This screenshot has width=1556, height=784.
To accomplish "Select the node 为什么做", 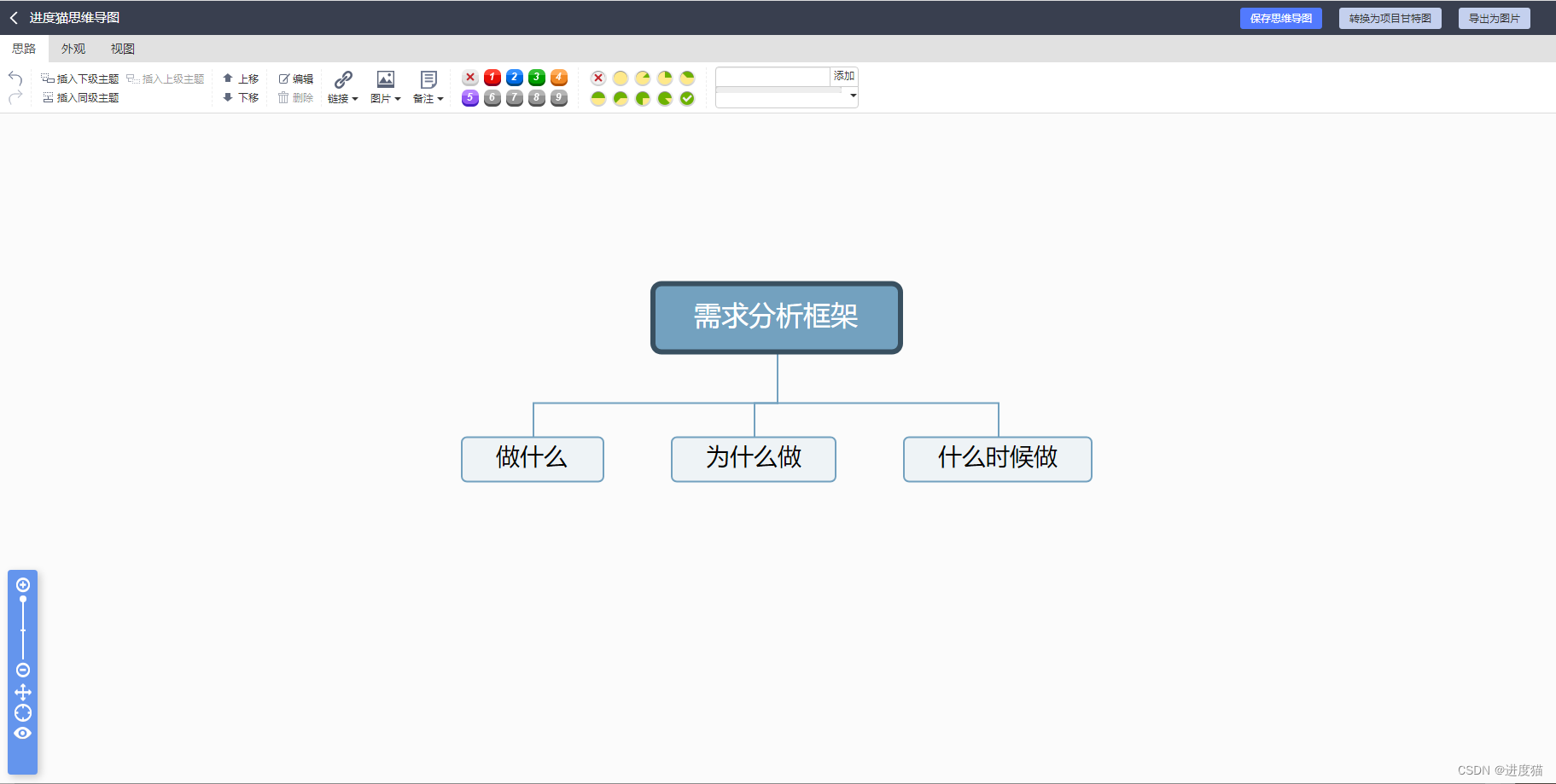I will coord(754,459).
